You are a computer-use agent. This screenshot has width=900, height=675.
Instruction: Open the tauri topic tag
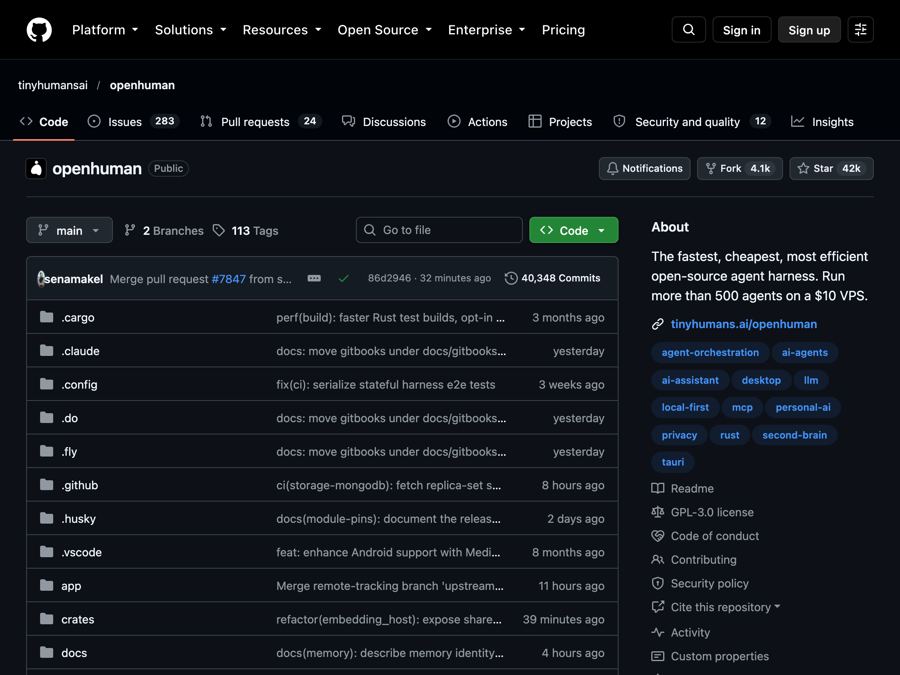point(673,462)
